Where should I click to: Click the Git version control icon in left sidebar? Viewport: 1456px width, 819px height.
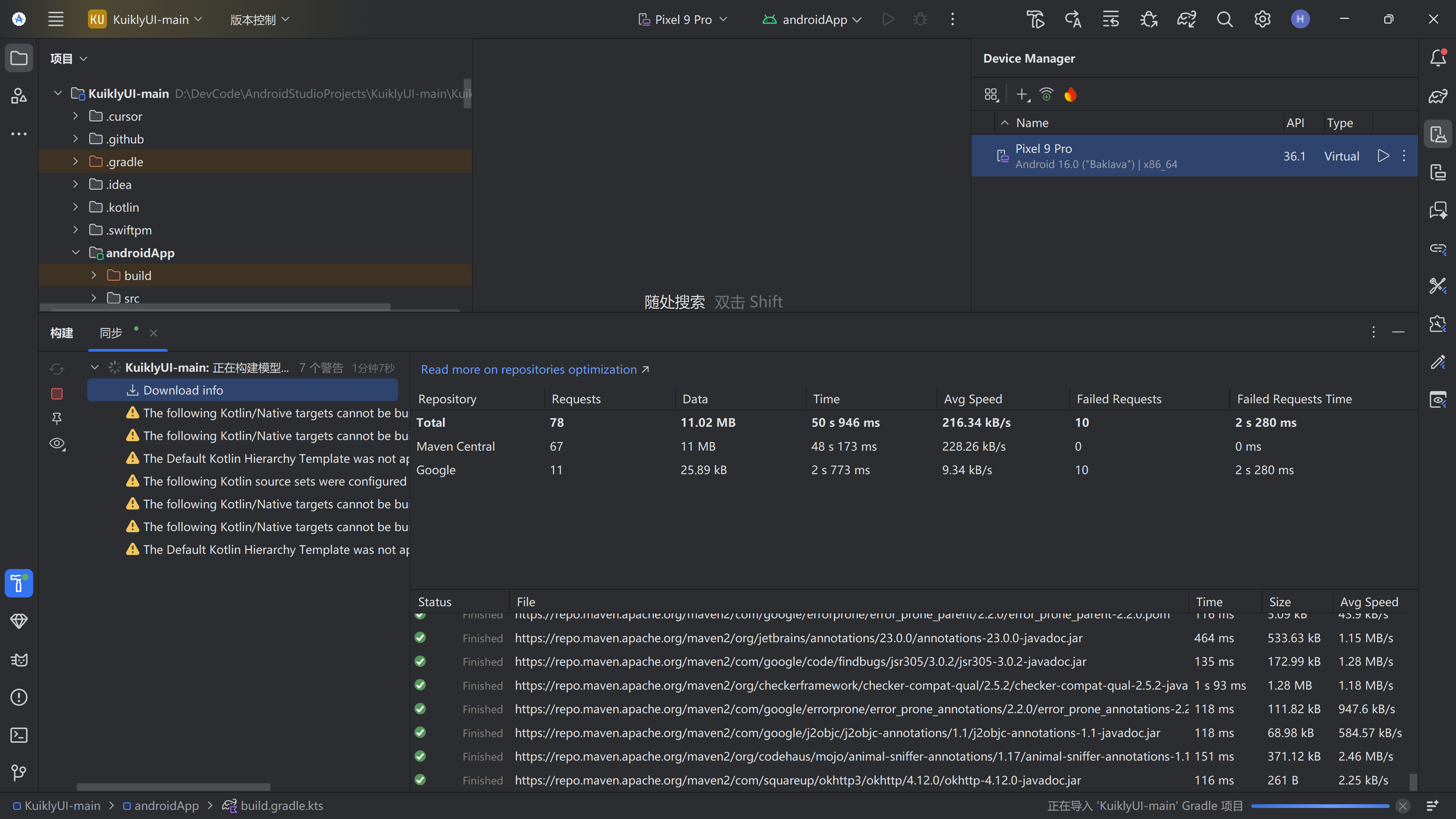click(x=19, y=772)
